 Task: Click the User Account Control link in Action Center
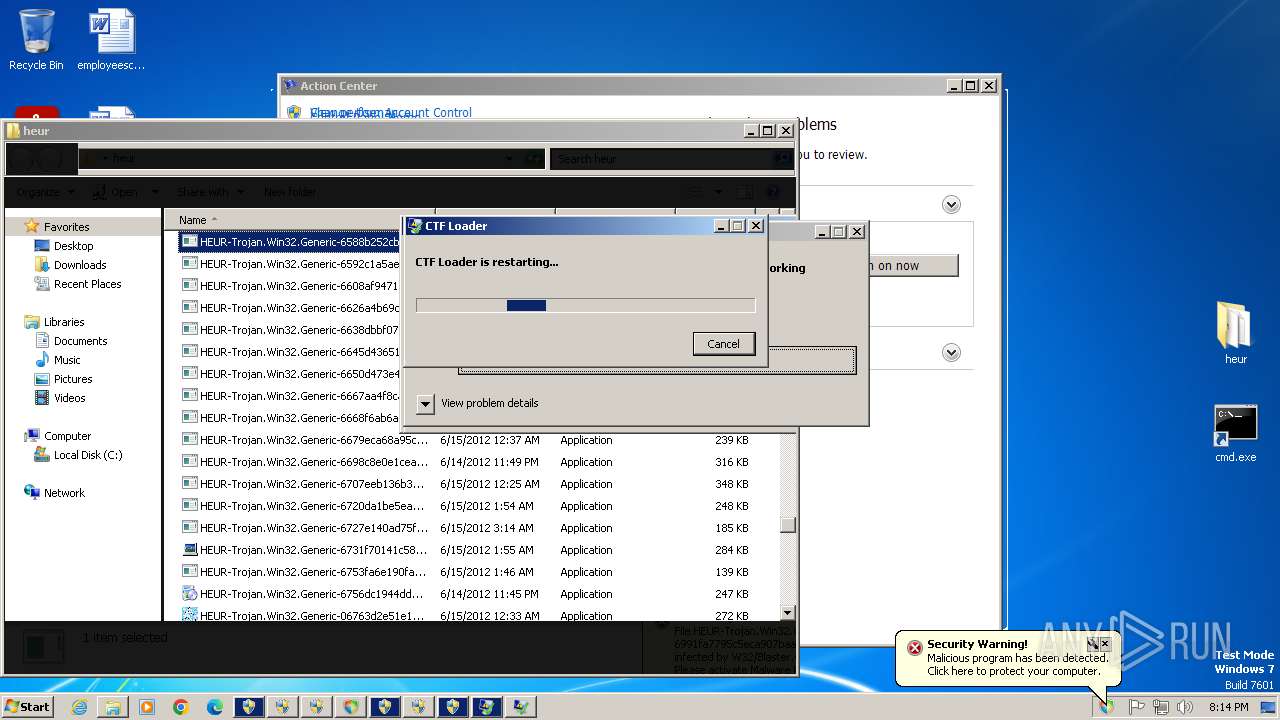point(391,113)
